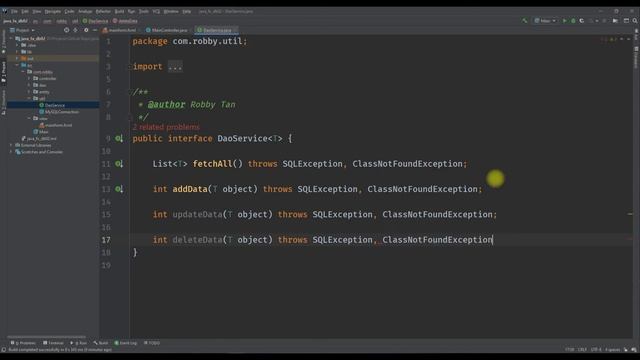Screen dimensions: 640x360
Task: Click implementation gutter icon on line 11
Action: 118,164
